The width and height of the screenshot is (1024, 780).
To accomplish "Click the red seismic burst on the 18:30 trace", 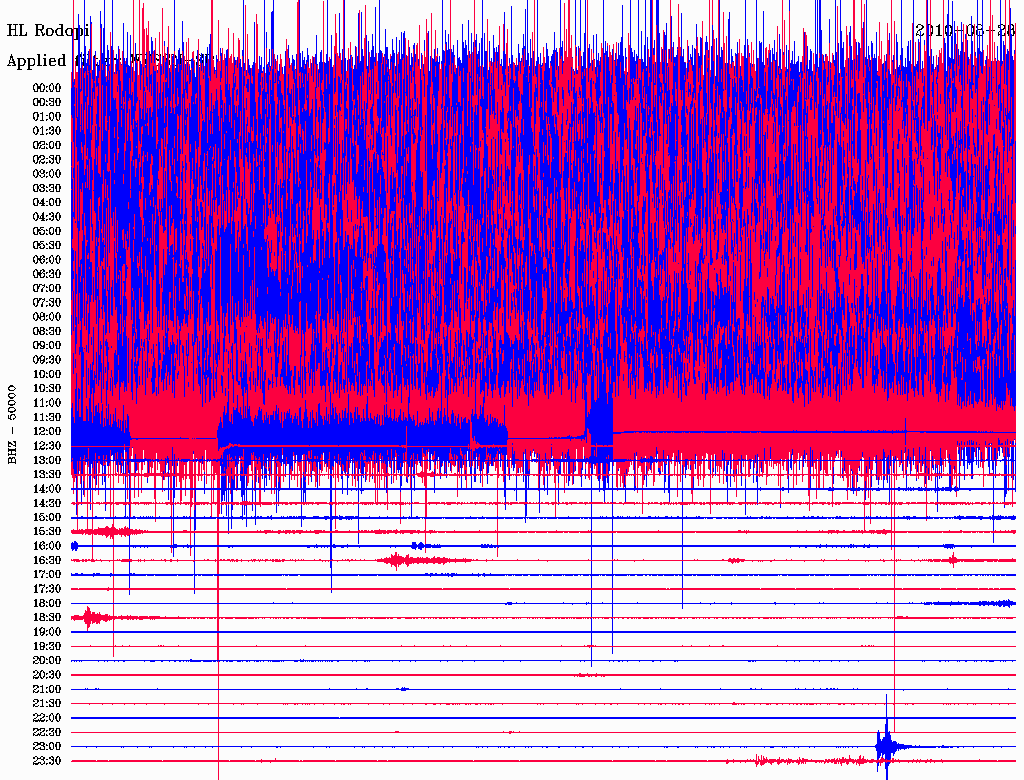I will 93,617.
